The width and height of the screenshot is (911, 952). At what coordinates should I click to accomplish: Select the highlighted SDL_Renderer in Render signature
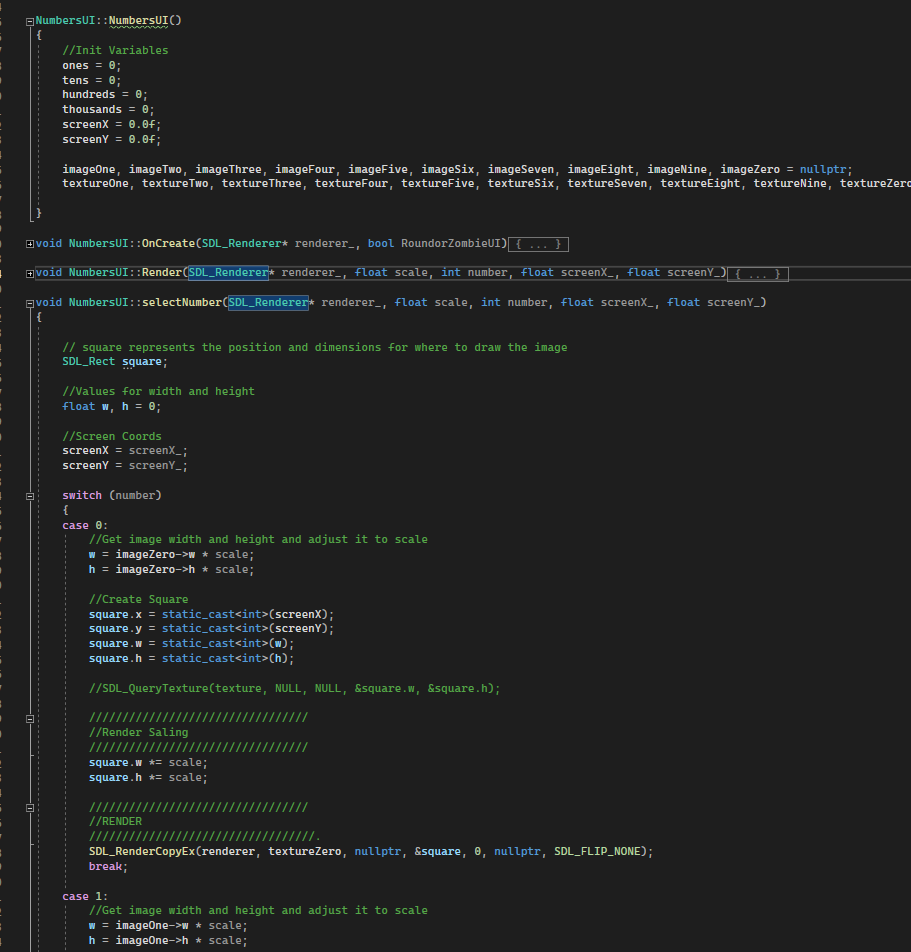coord(227,272)
